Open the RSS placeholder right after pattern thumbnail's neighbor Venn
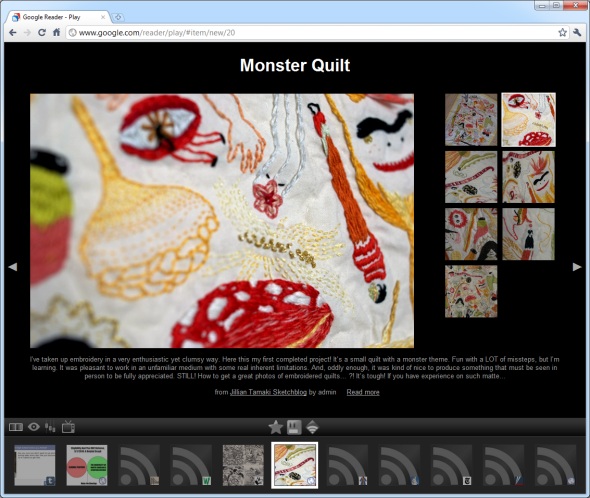 [x=139, y=465]
